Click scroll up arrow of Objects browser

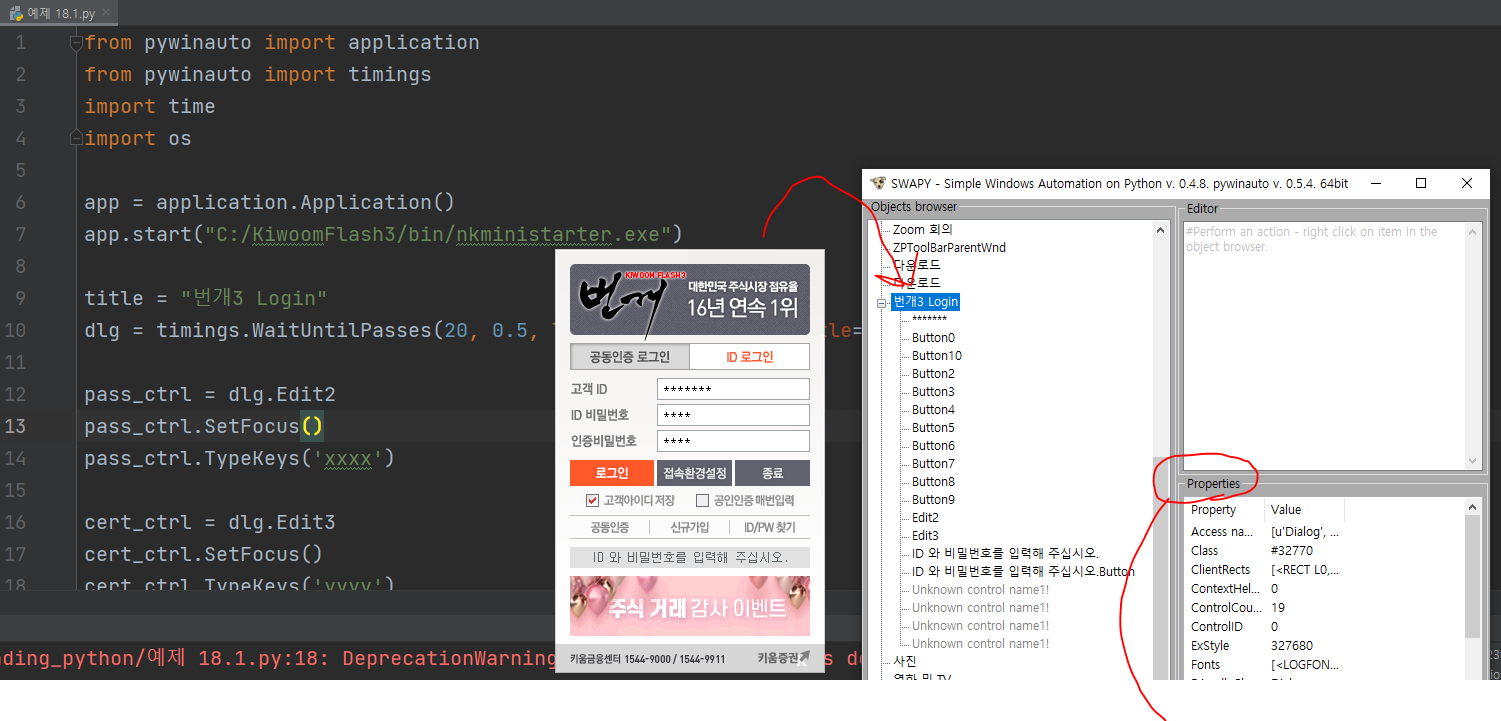click(x=1161, y=230)
